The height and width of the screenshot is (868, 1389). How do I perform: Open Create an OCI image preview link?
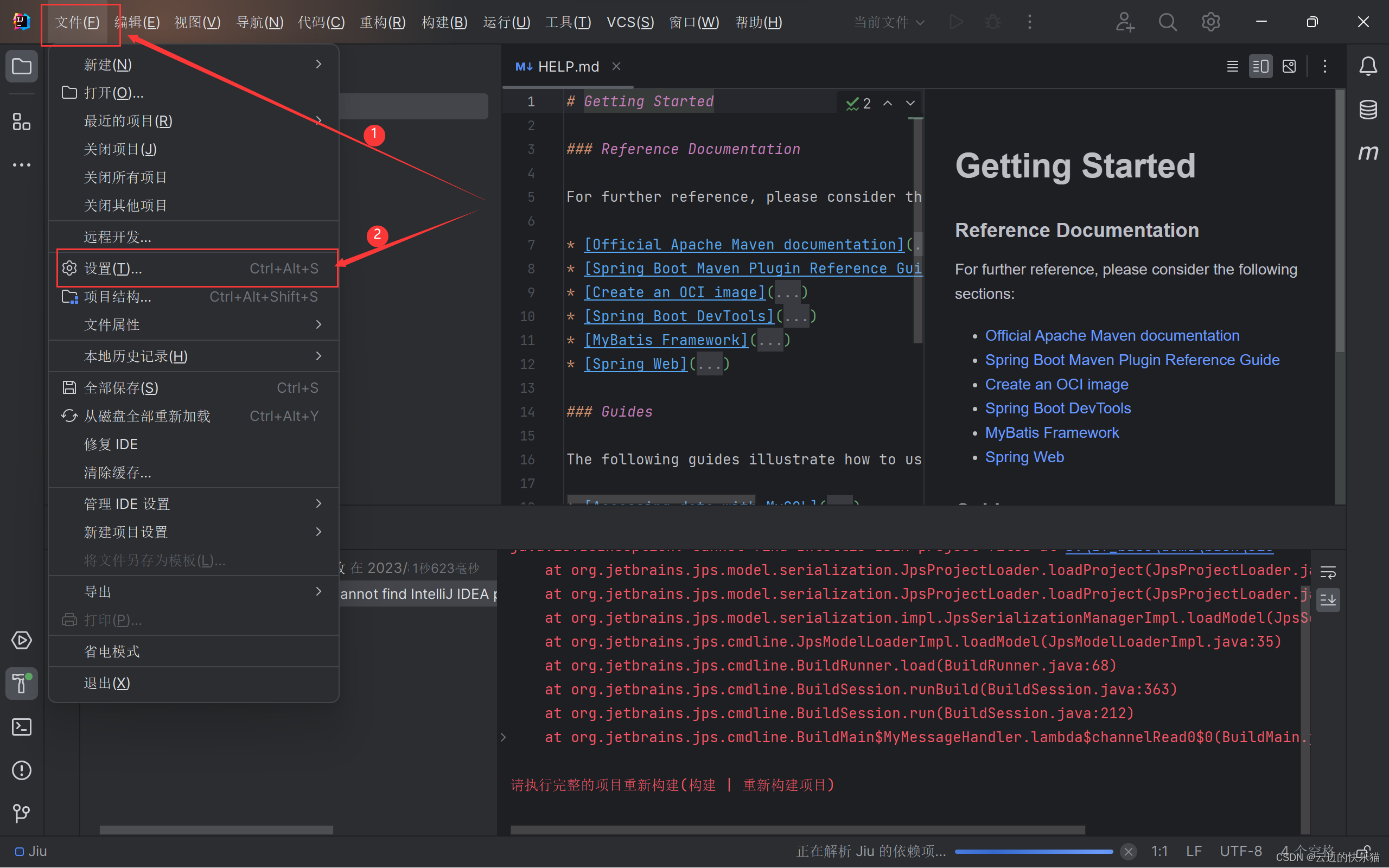click(1056, 384)
